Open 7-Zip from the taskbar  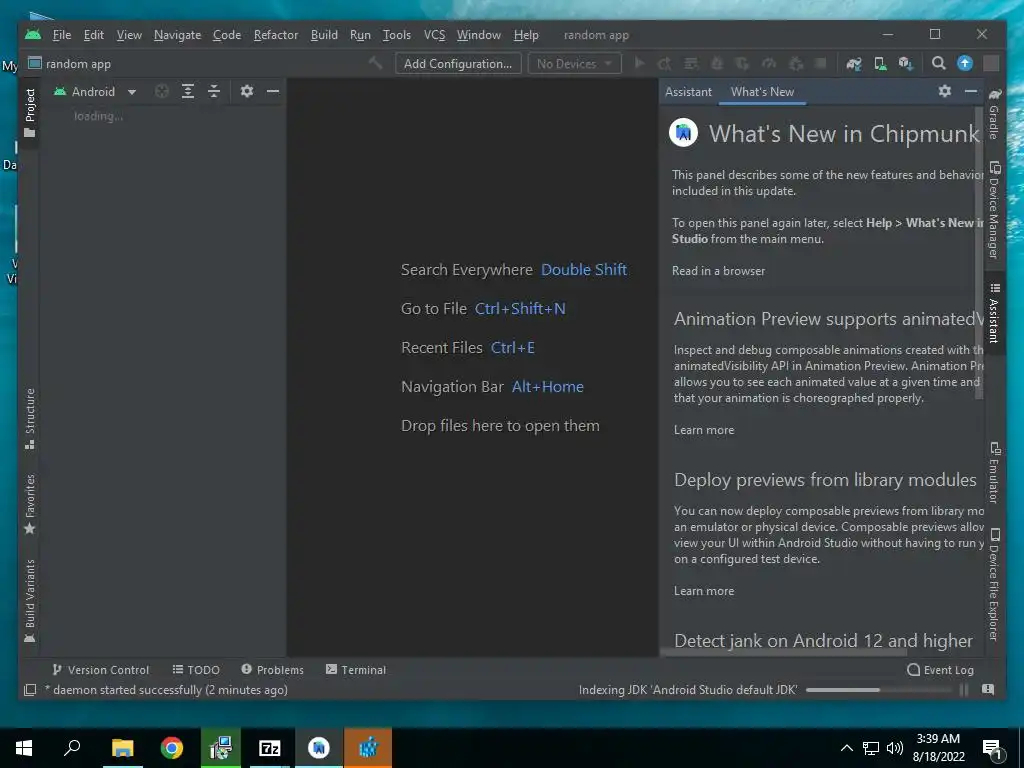click(270, 748)
